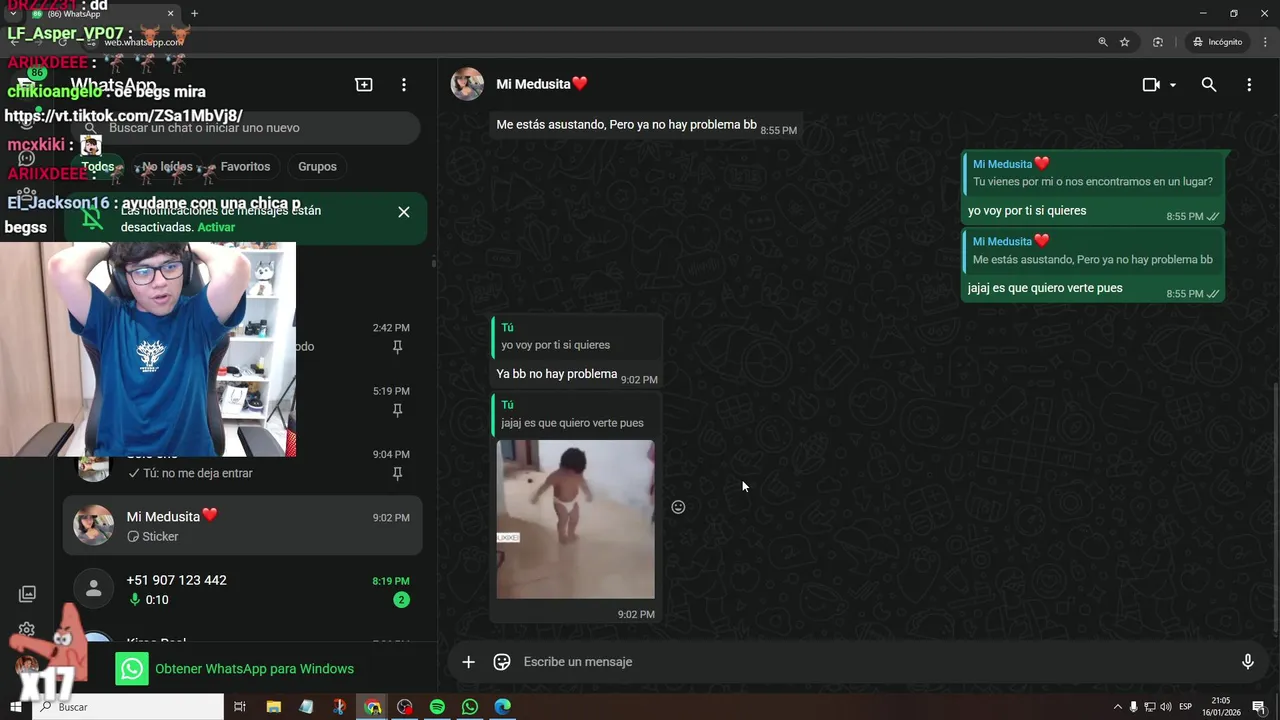Record a voice message with microphone
Image resolution: width=1280 pixels, height=720 pixels.
1248,662
